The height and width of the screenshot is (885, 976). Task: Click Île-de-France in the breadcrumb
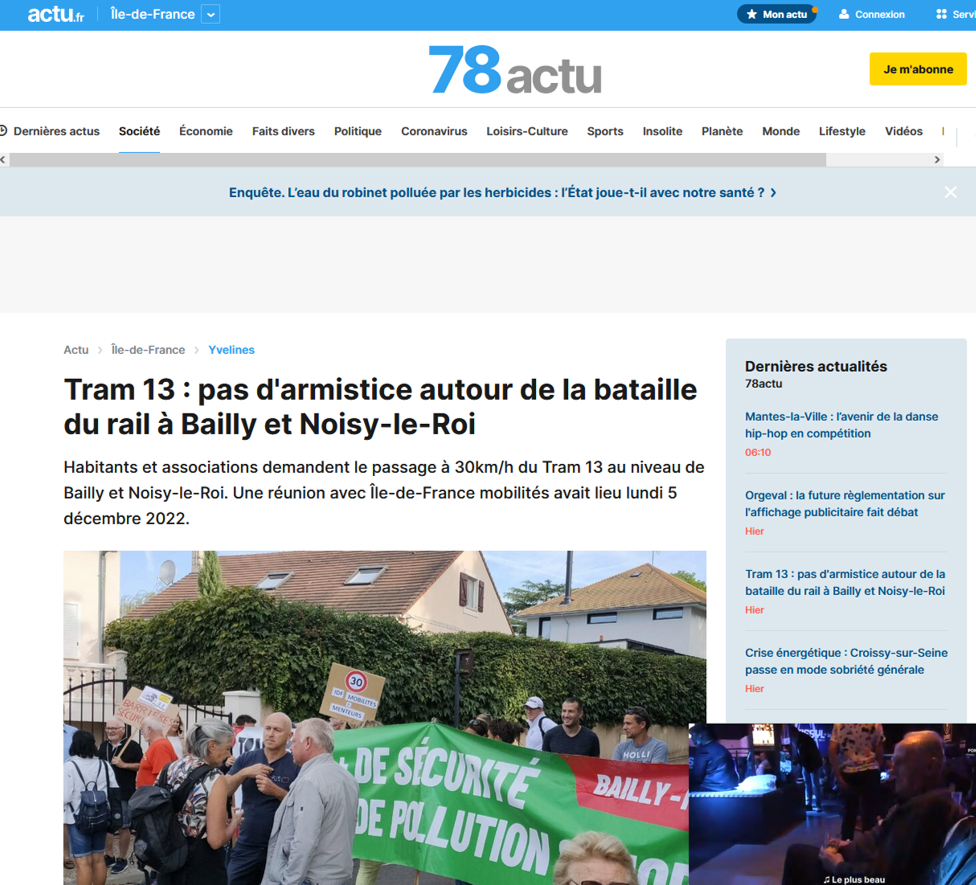148,350
